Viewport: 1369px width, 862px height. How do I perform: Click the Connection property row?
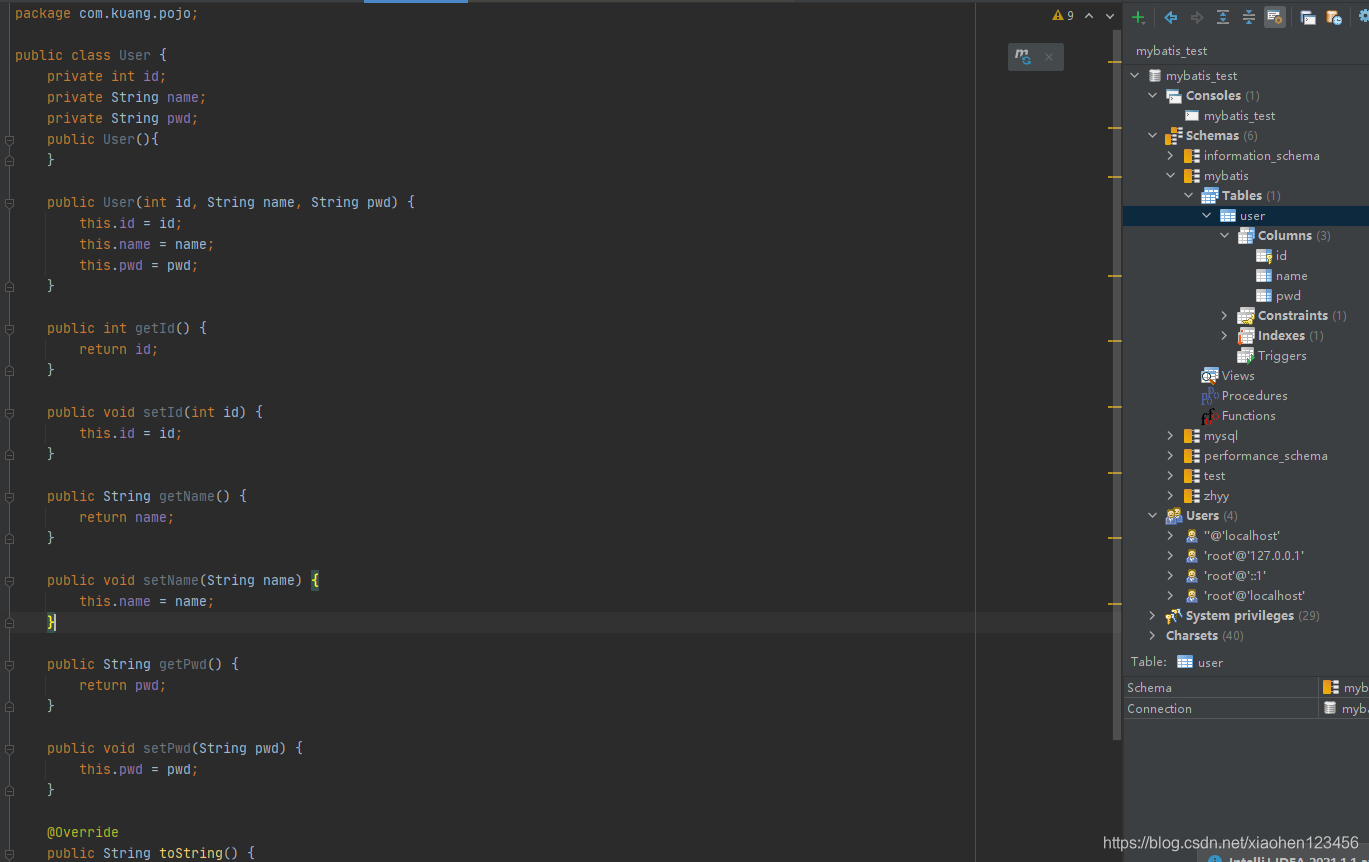[x=1246, y=709]
